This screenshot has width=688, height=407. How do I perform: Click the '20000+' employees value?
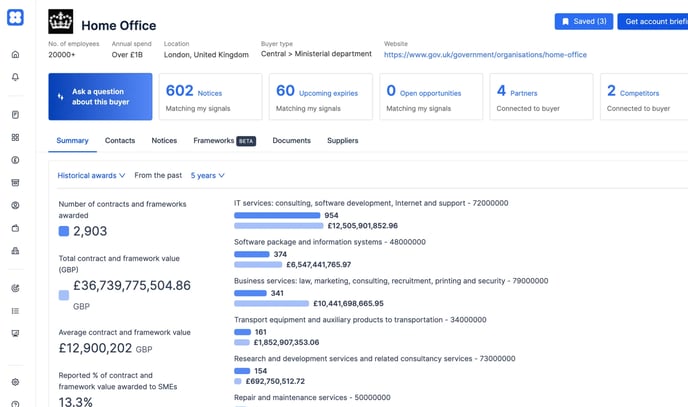point(61,55)
